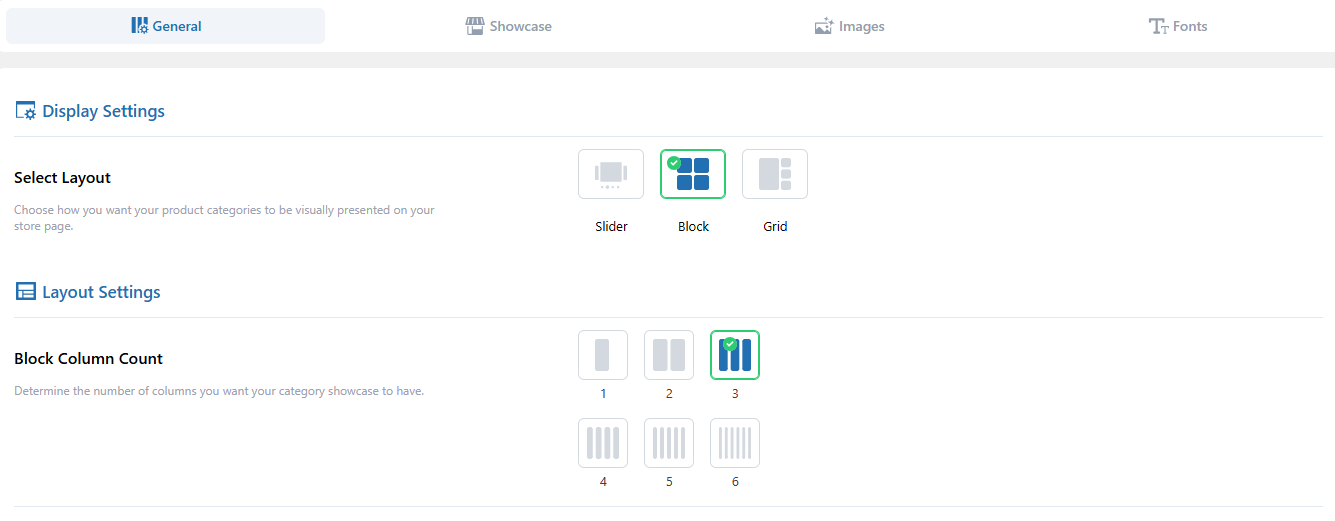Select the Block layout option
The image size is (1335, 521).
coord(693,174)
